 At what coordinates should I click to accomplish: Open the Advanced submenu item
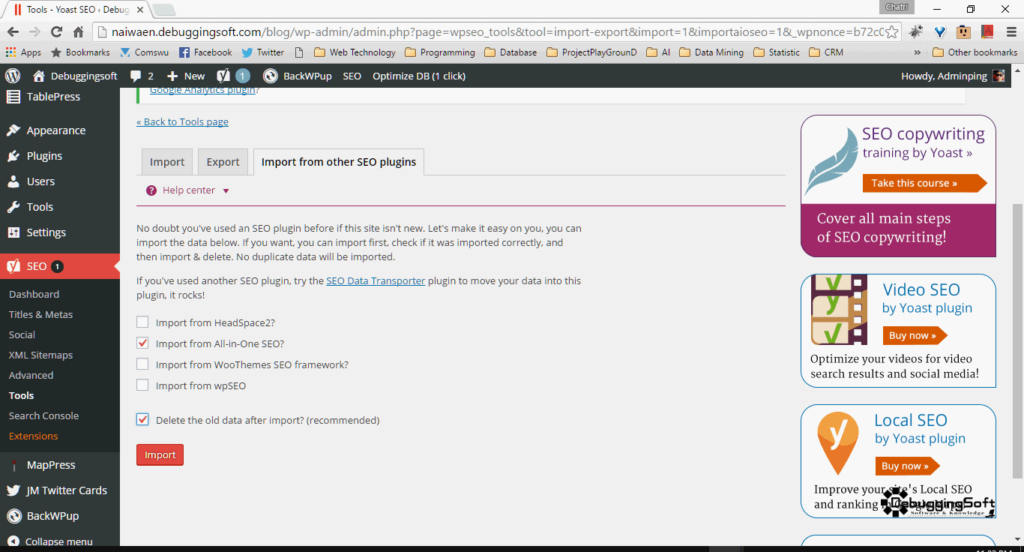pos(31,375)
